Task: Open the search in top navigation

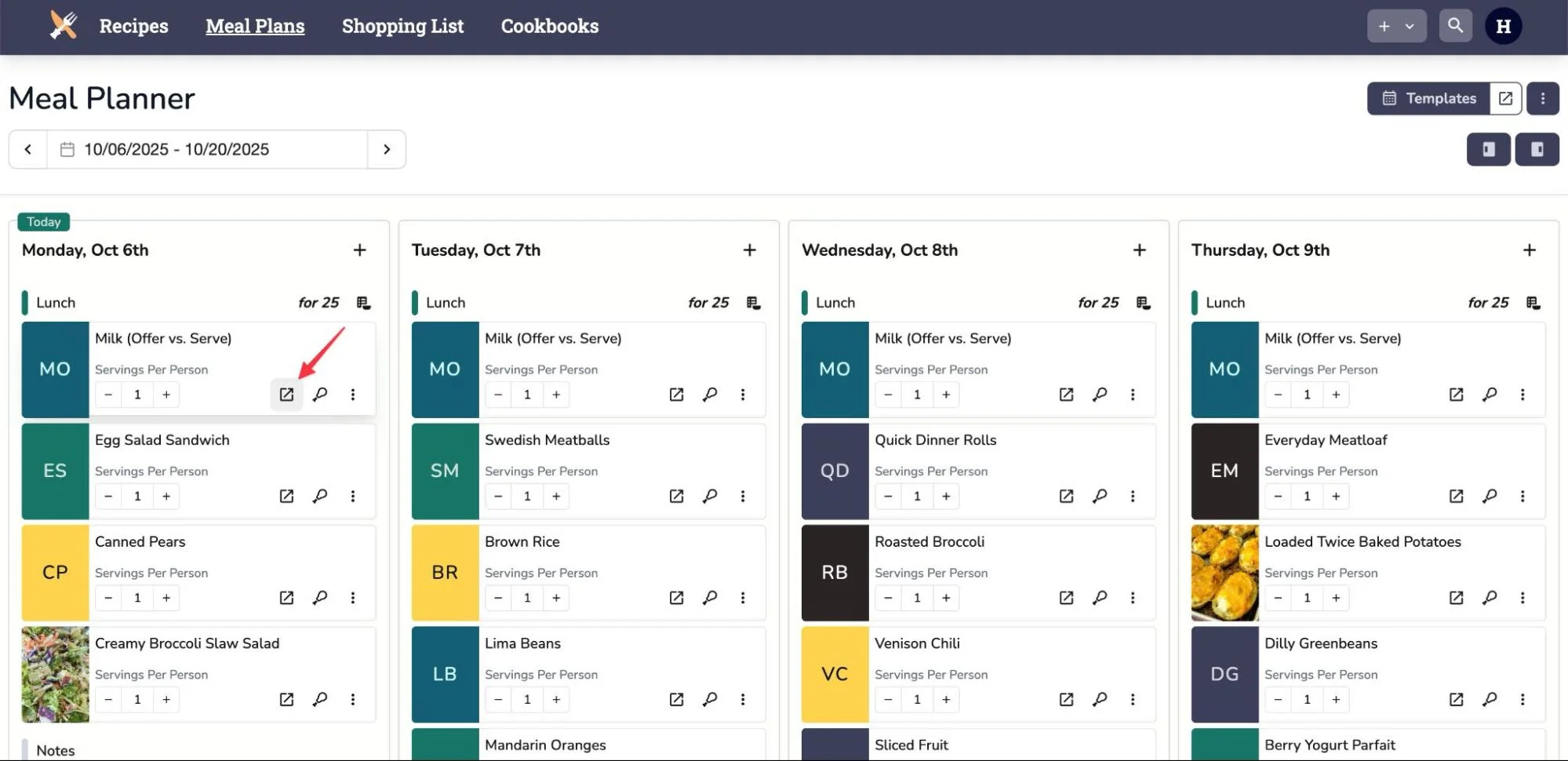Action: click(x=1455, y=26)
